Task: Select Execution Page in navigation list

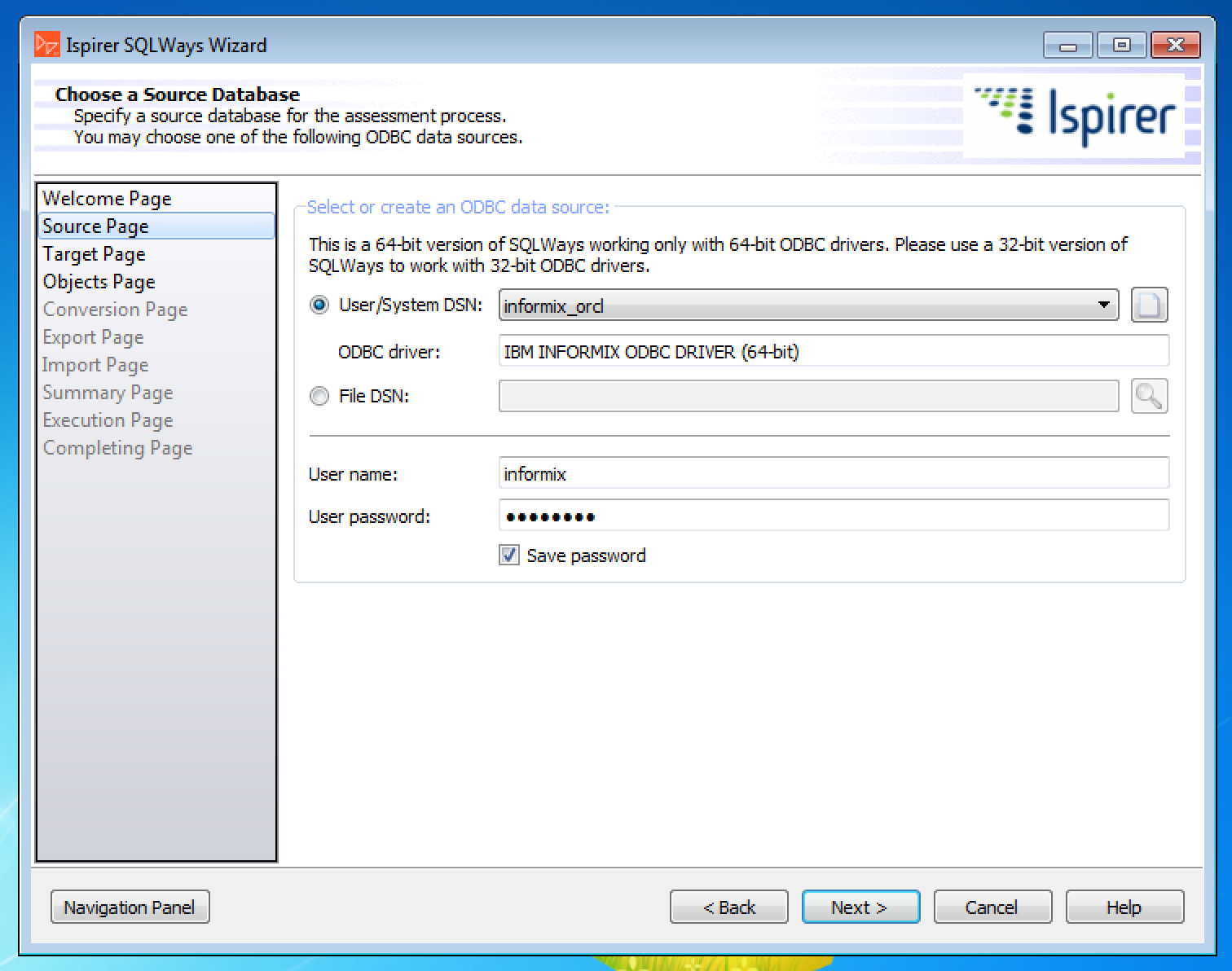Action: pyautogui.click(x=156, y=420)
